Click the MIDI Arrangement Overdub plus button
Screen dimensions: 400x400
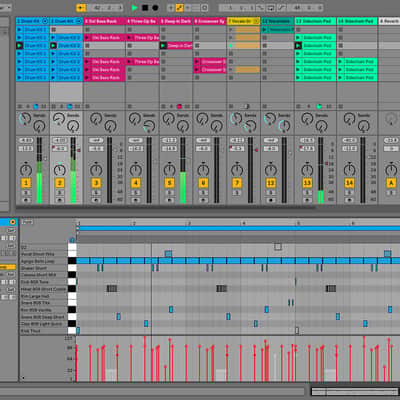pyautogui.click(x=171, y=8)
